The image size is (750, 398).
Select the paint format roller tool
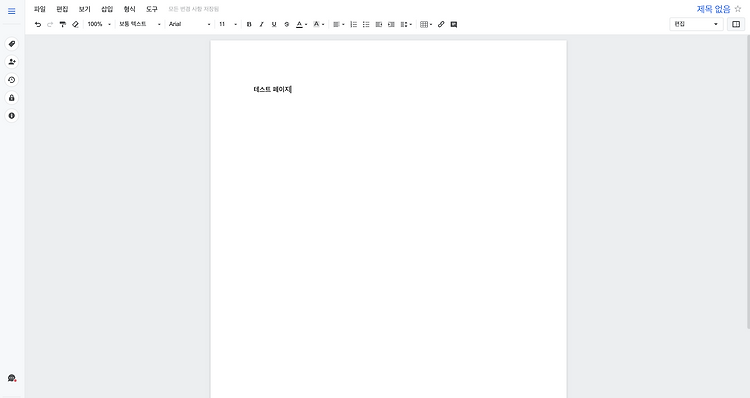63,24
